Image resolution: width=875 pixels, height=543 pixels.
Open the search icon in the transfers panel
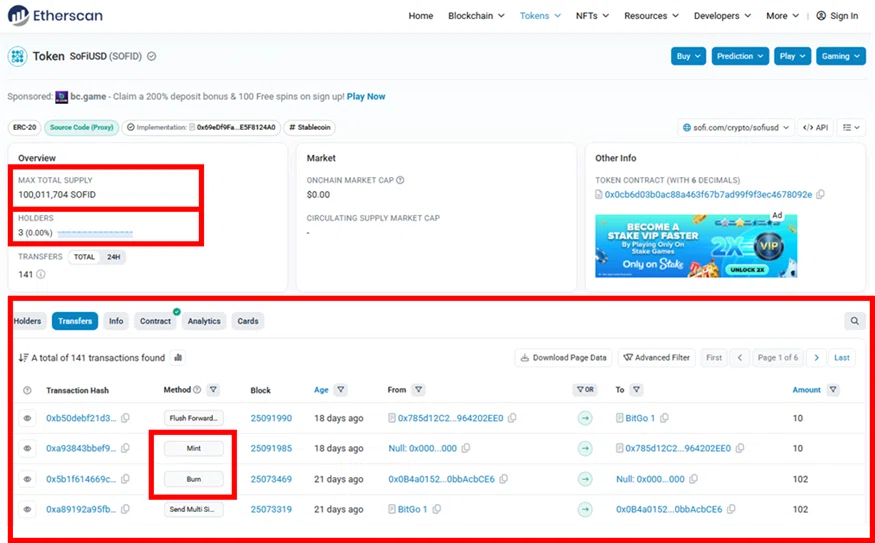[854, 321]
